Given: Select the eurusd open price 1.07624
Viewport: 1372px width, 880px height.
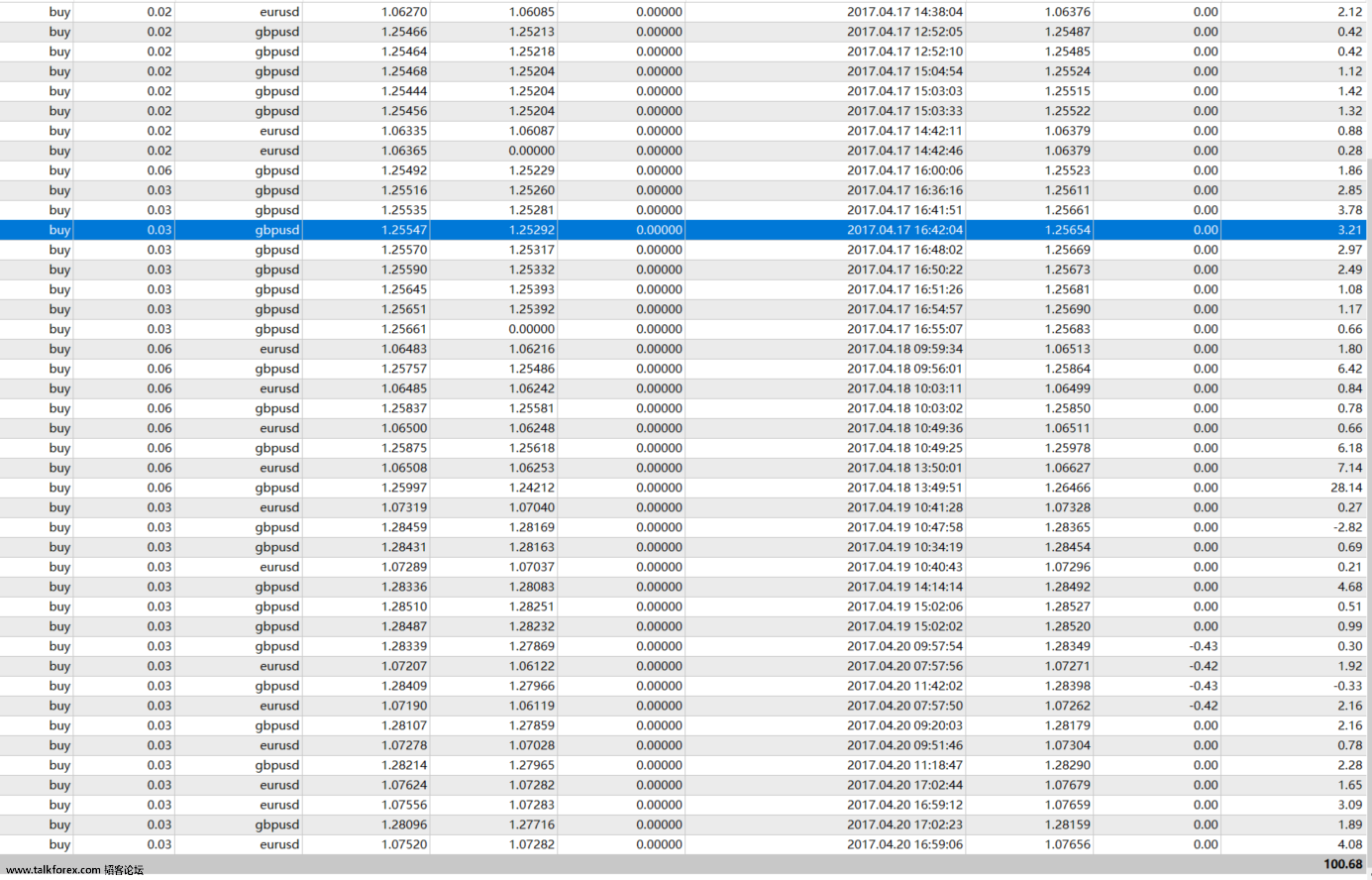Looking at the screenshot, I should pos(404,785).
